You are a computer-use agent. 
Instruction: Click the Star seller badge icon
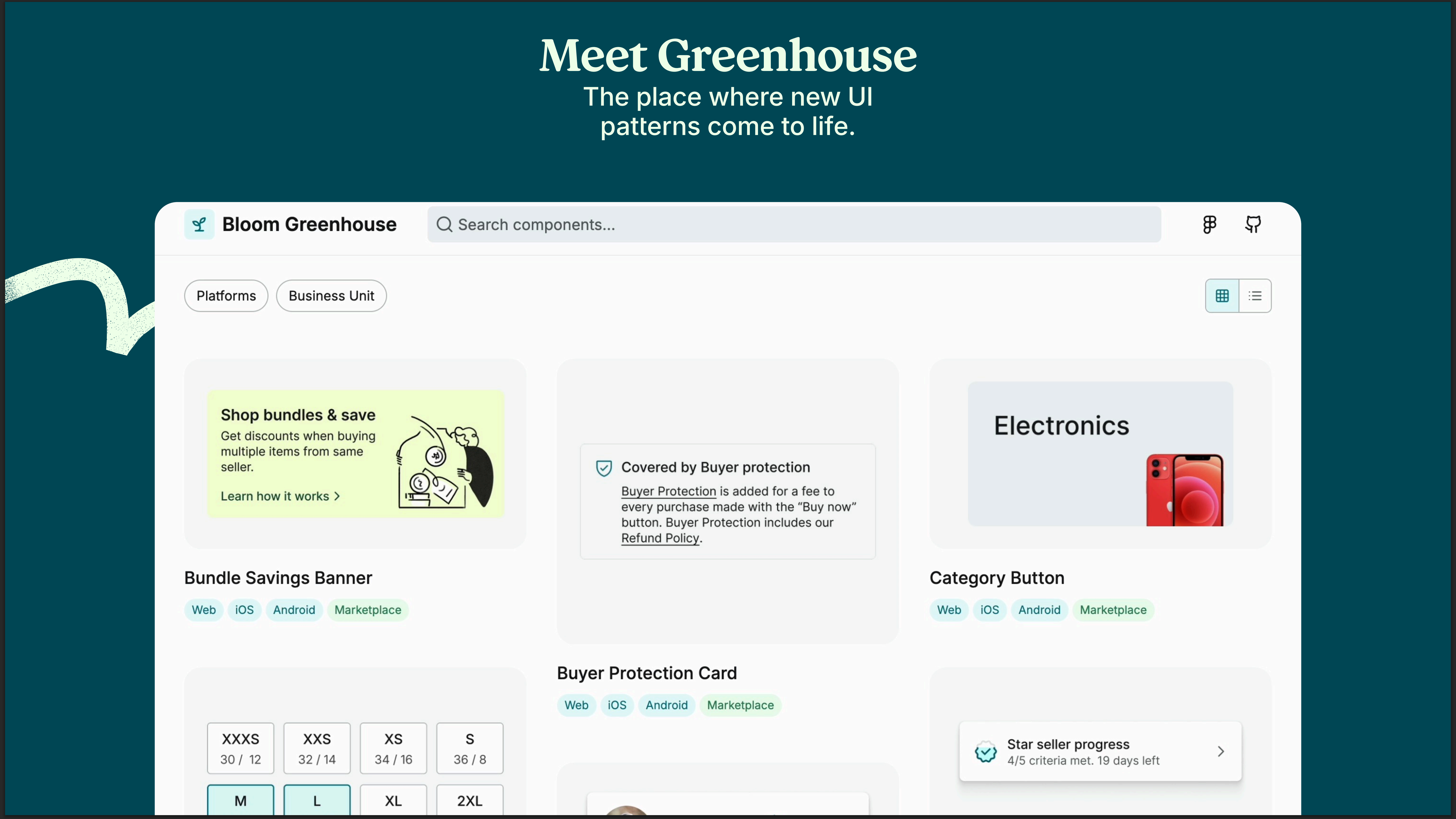(x=986, y=752)
